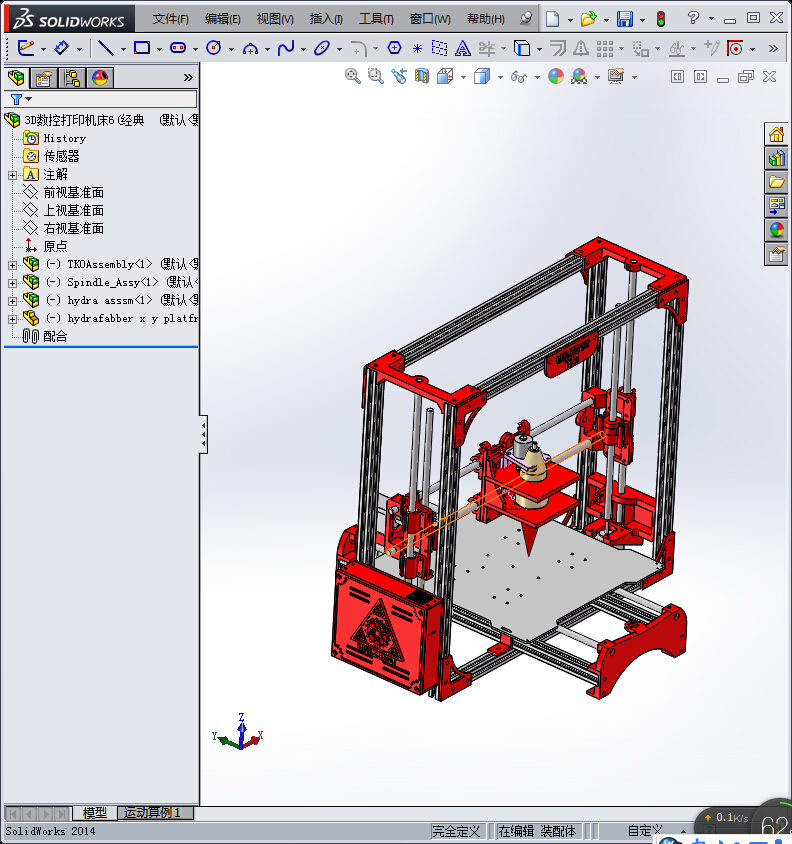
Task: Open the 插入(I) menu
Action: click(x=326, y=19)
